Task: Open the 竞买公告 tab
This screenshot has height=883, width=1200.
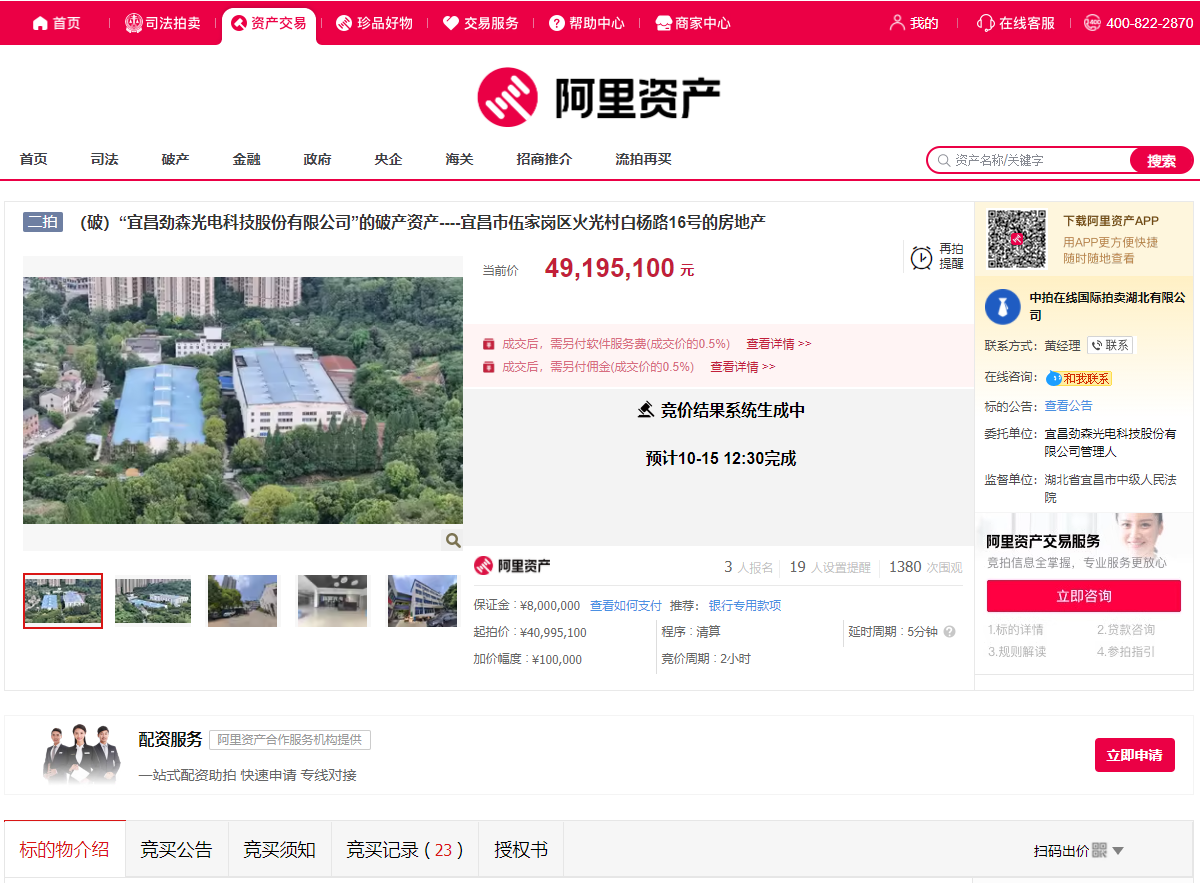Action: point(176,850)
